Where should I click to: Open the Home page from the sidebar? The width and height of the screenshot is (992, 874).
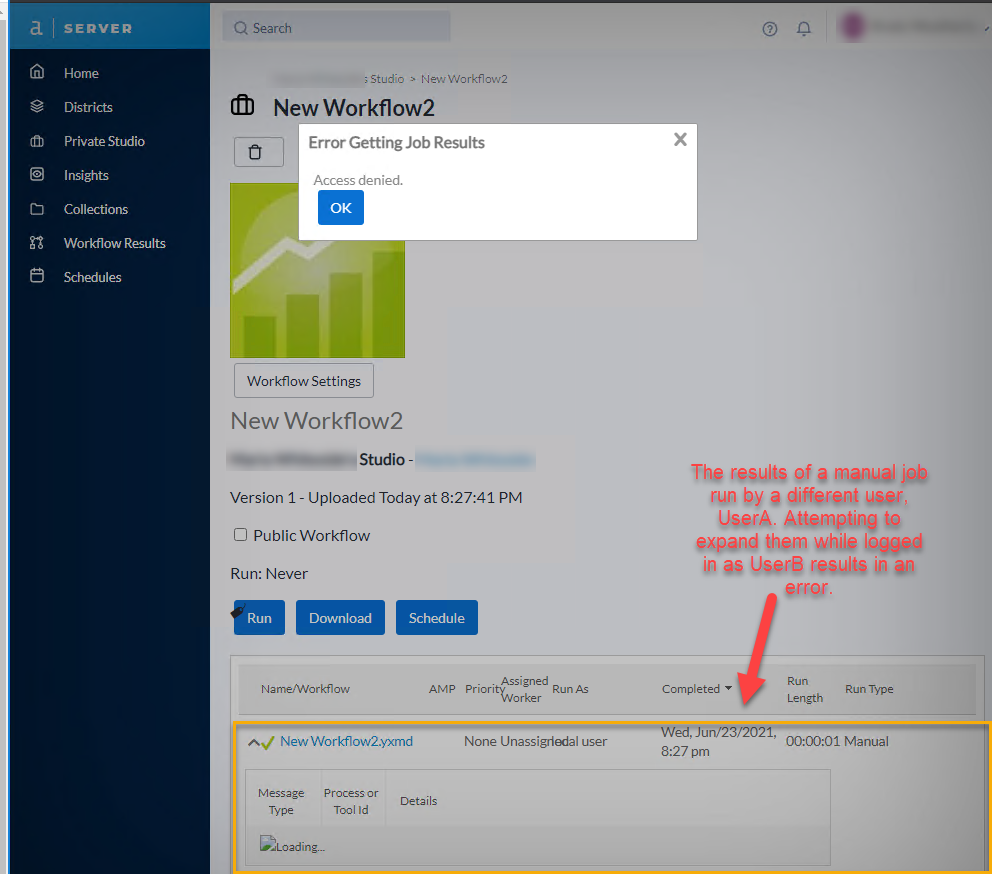[x=81, y=72]
